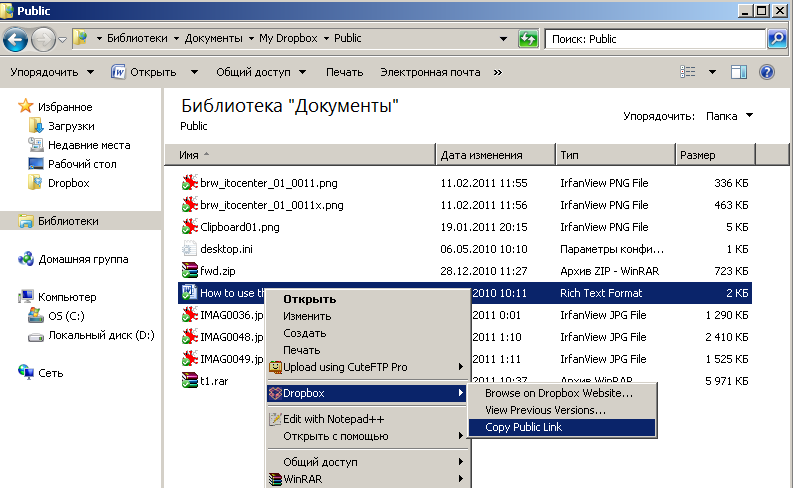Choose View Previous Versions...
Image resolution: width=793 pixels, height=488 pixels.
(x=562, y=410)
